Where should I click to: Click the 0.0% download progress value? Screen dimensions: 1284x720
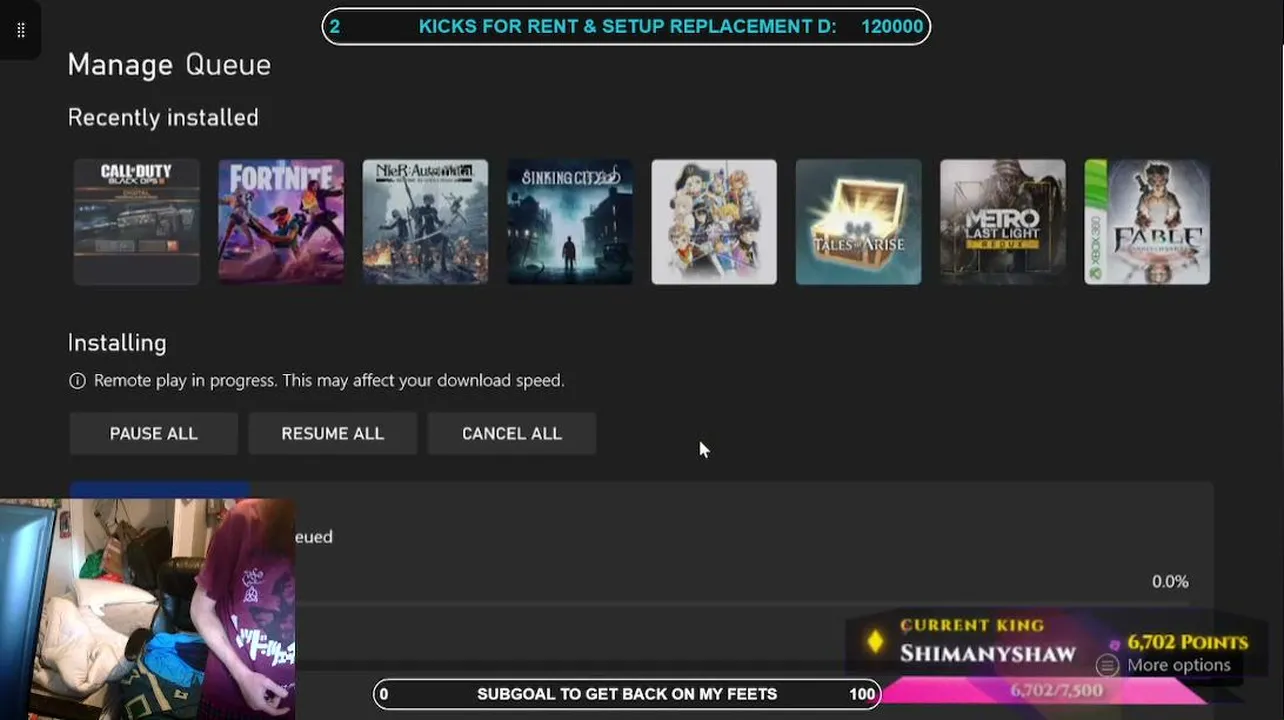1170,581
